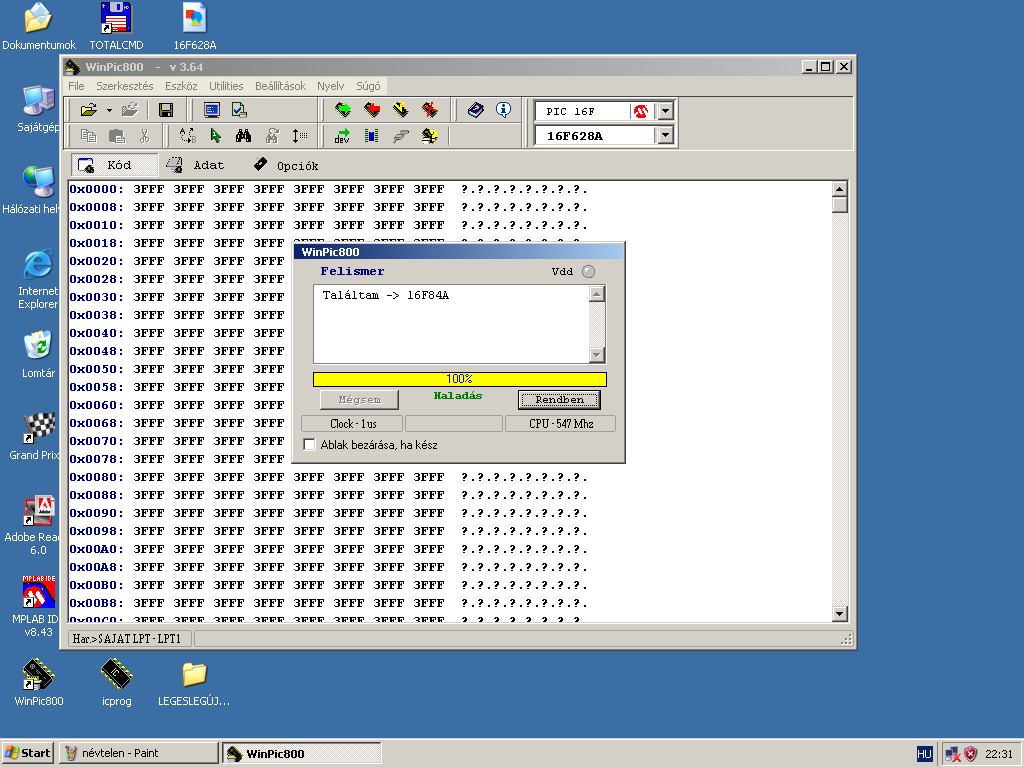This screenshot has width=1024, height=768.
Task: Click the Read chip green arrow icon
Action: pyautogui.click(x=342, y=110)
